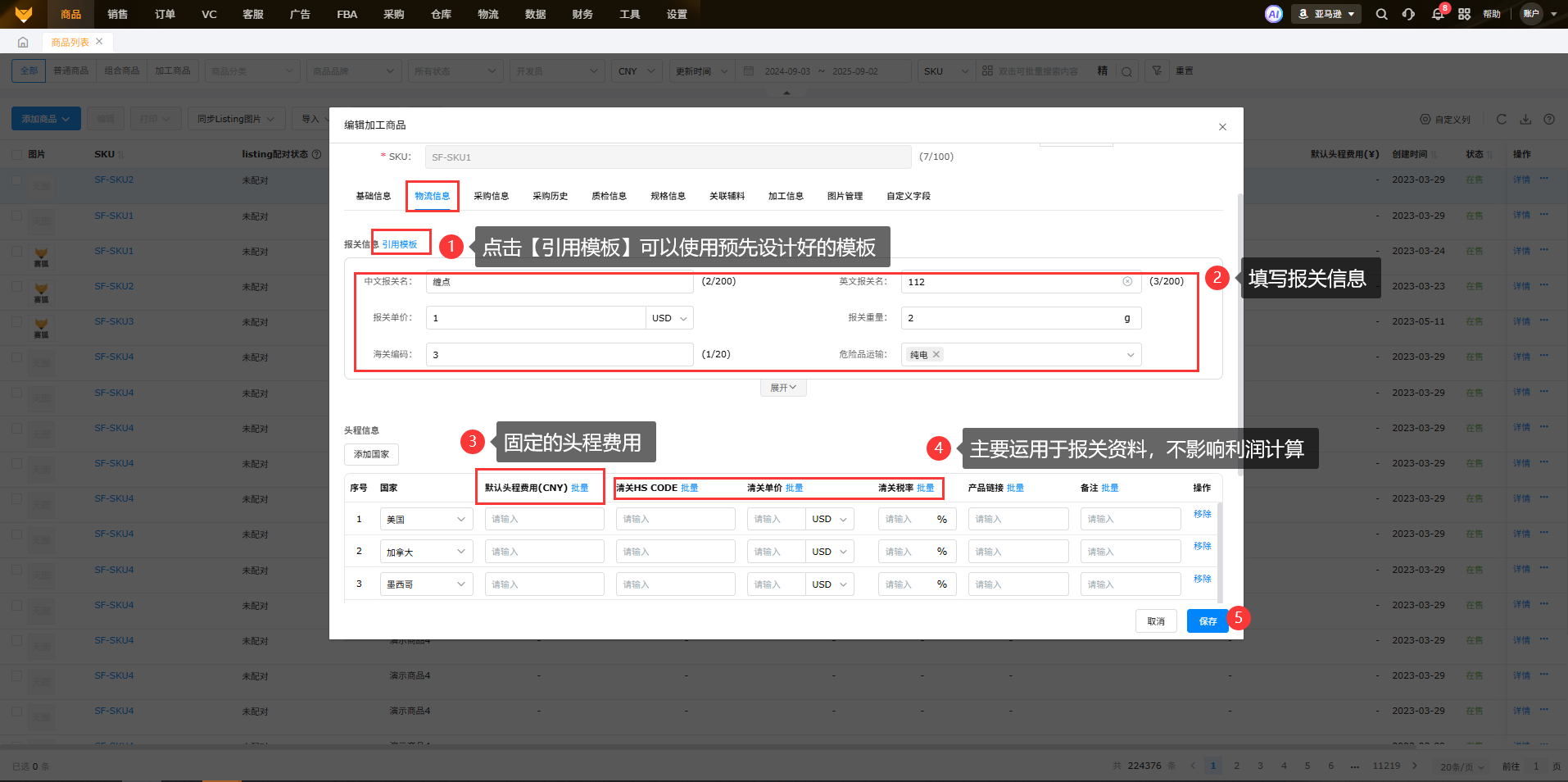
Task: Open the customer support headset icon
Action: pyautogui.click(x=1408, y=14)
